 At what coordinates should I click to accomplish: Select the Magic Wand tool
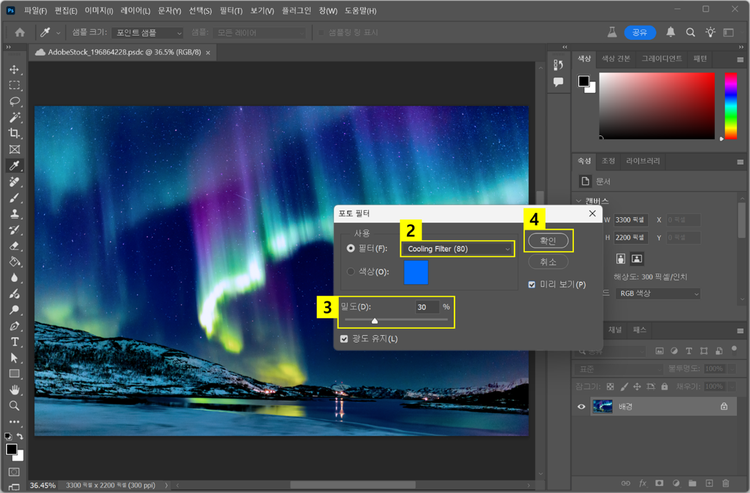pos(14,118)
